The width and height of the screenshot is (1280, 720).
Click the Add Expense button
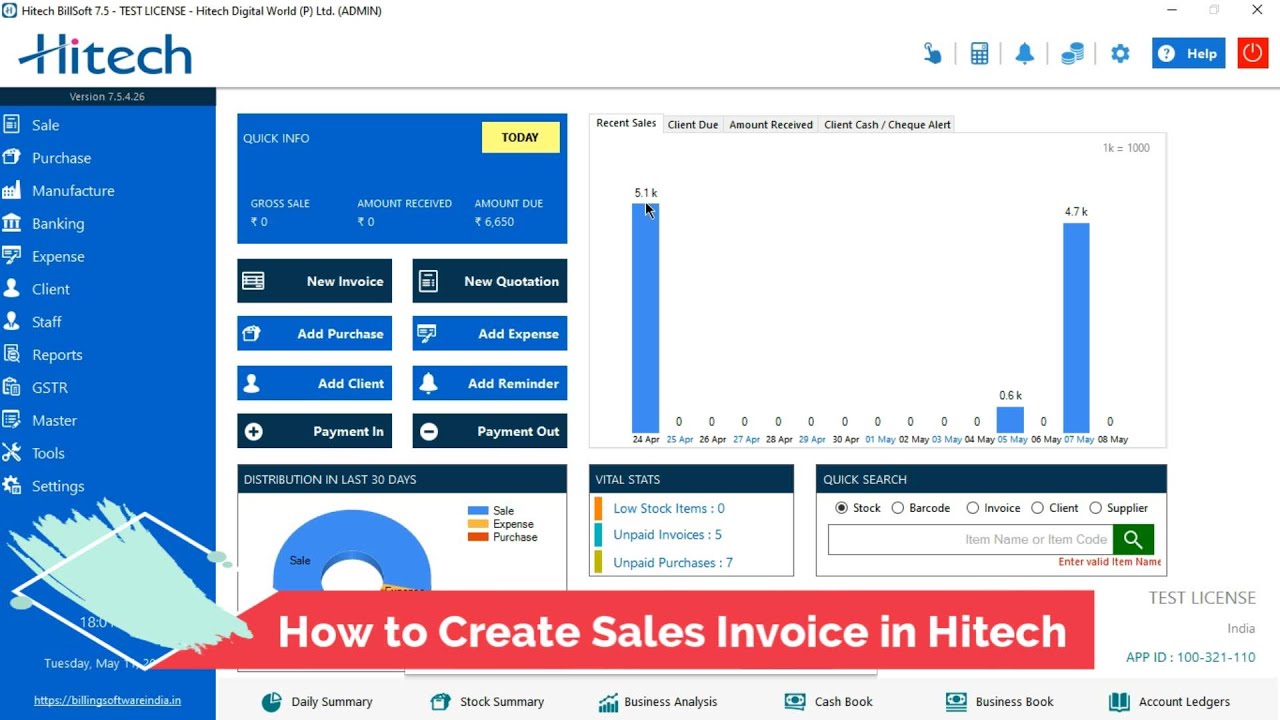(x=490, y=334)
